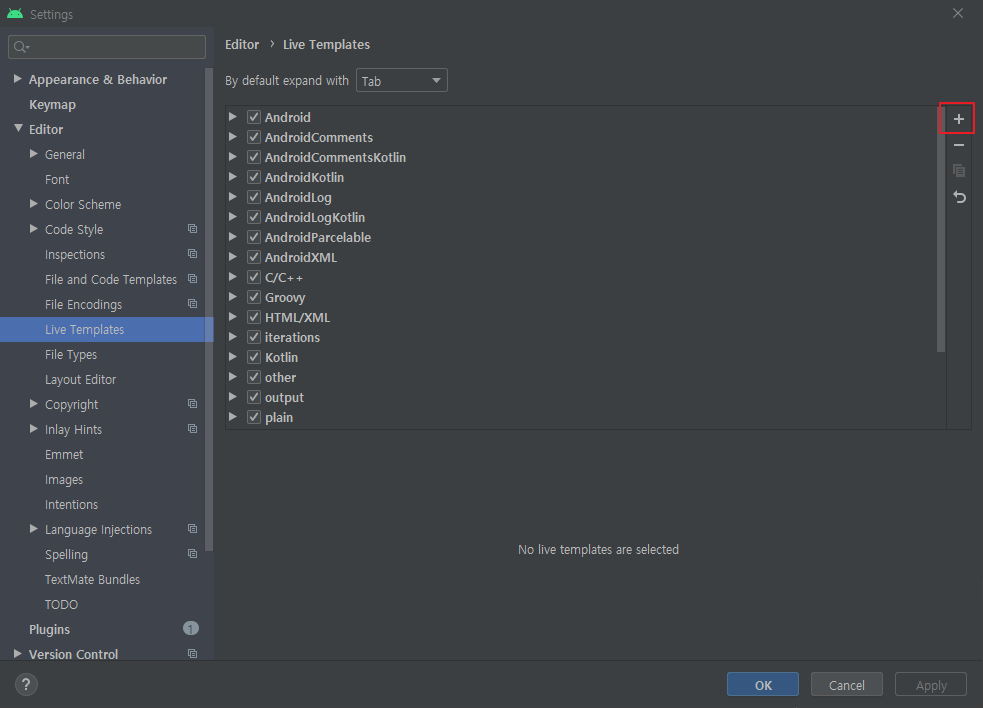983x708 pixels.
Task: Open Emmet settings page
Action: 64,455
